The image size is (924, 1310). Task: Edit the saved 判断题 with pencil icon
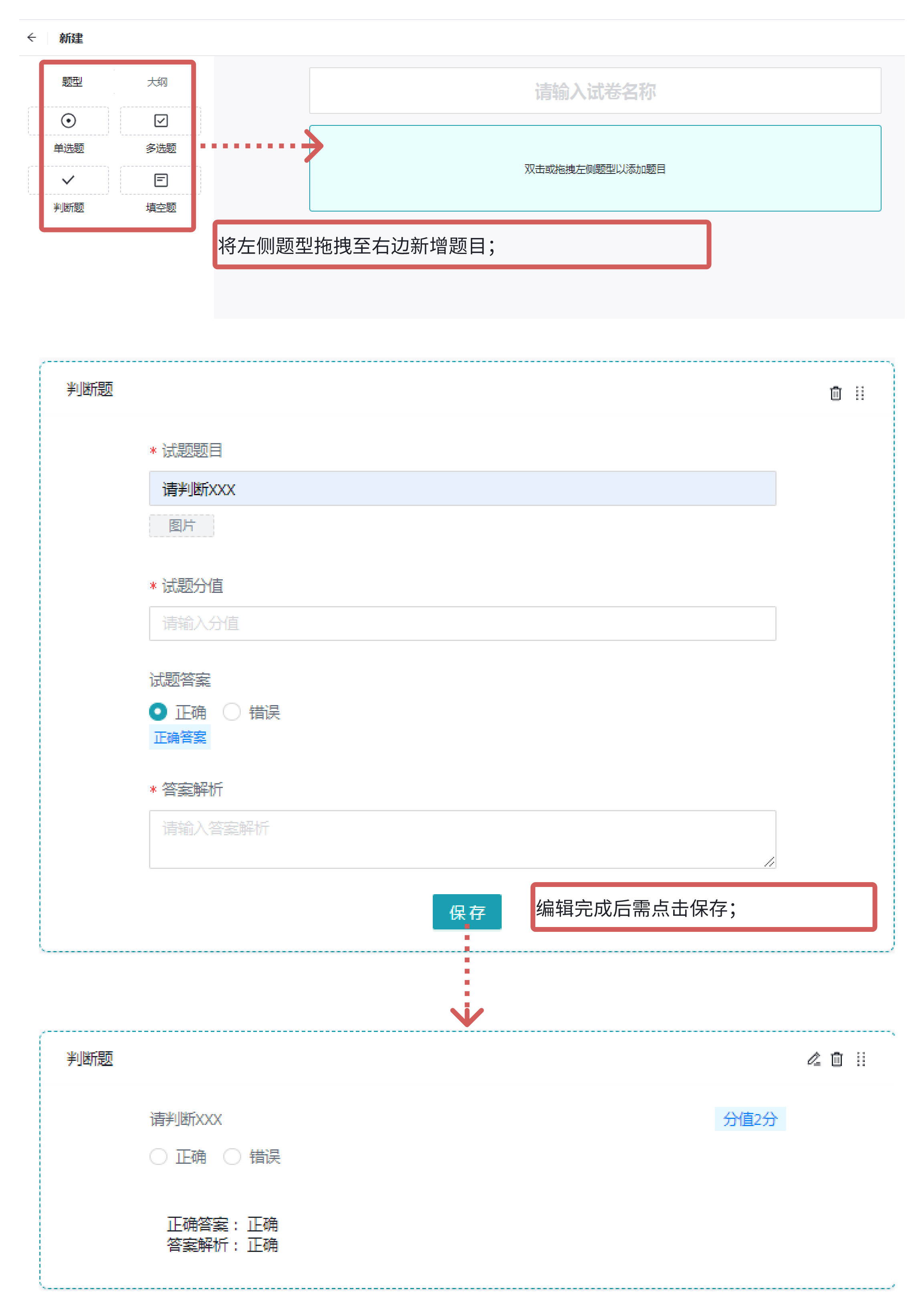coord(813,1059)
